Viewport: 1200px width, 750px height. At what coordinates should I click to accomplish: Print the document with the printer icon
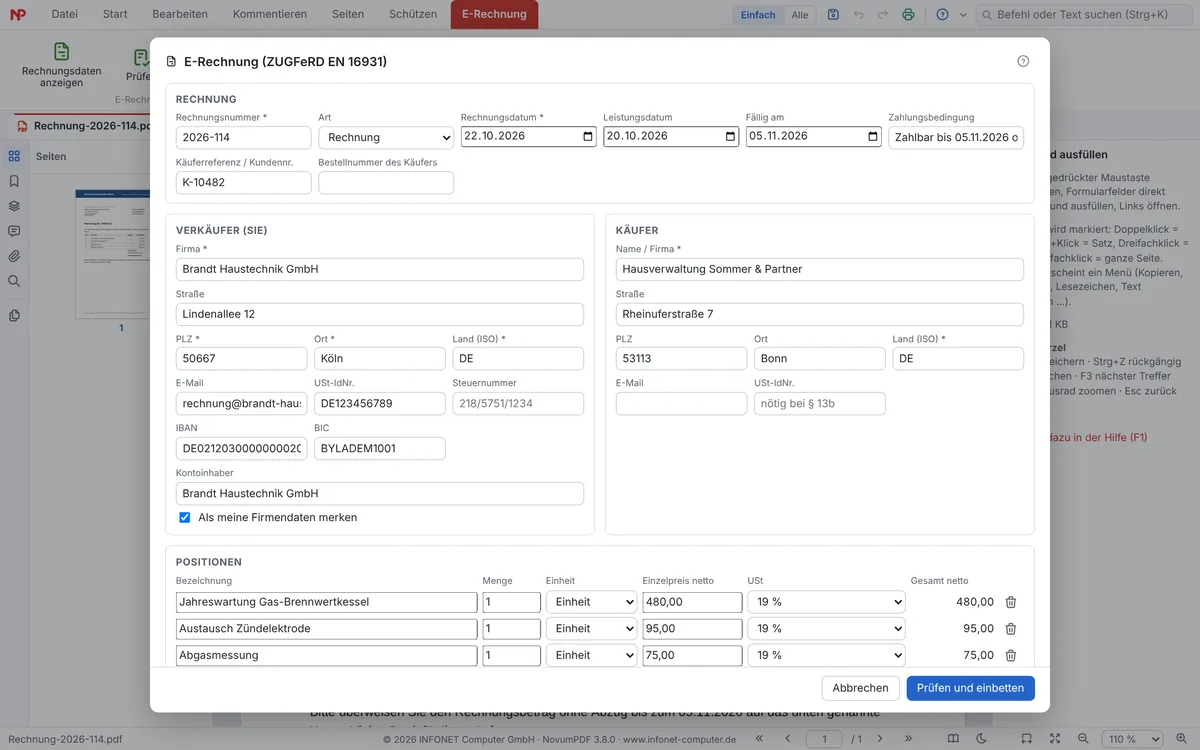pyautogui.click(x=908, y=15)
